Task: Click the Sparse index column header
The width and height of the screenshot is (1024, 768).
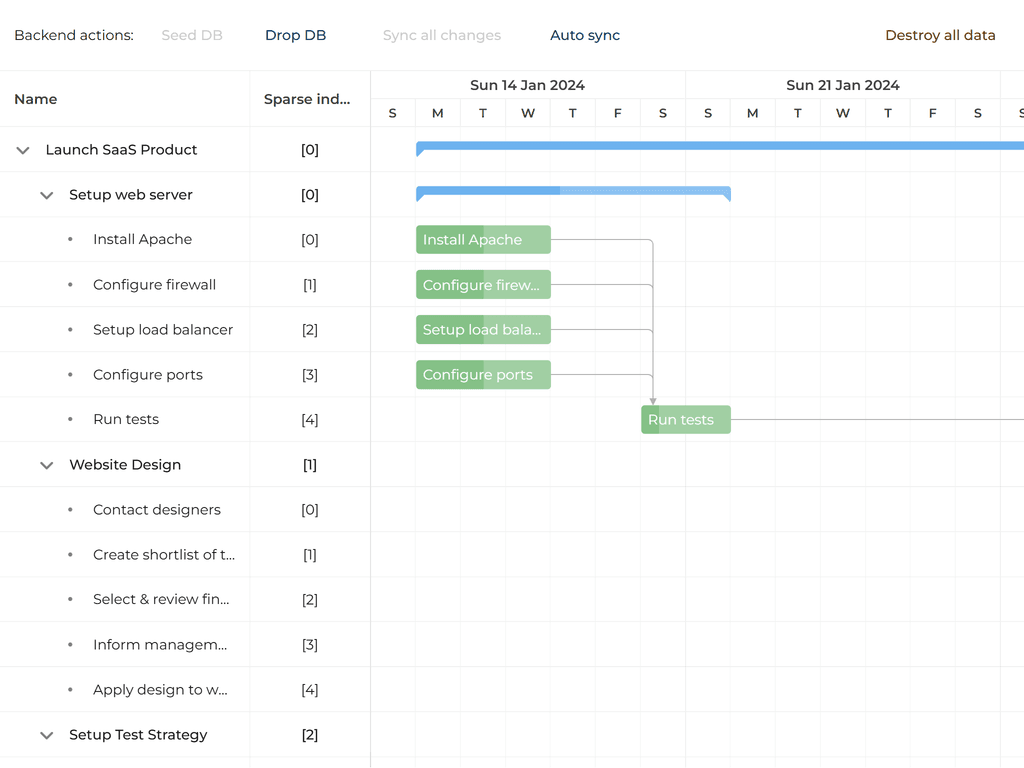Action: [306, 98]
